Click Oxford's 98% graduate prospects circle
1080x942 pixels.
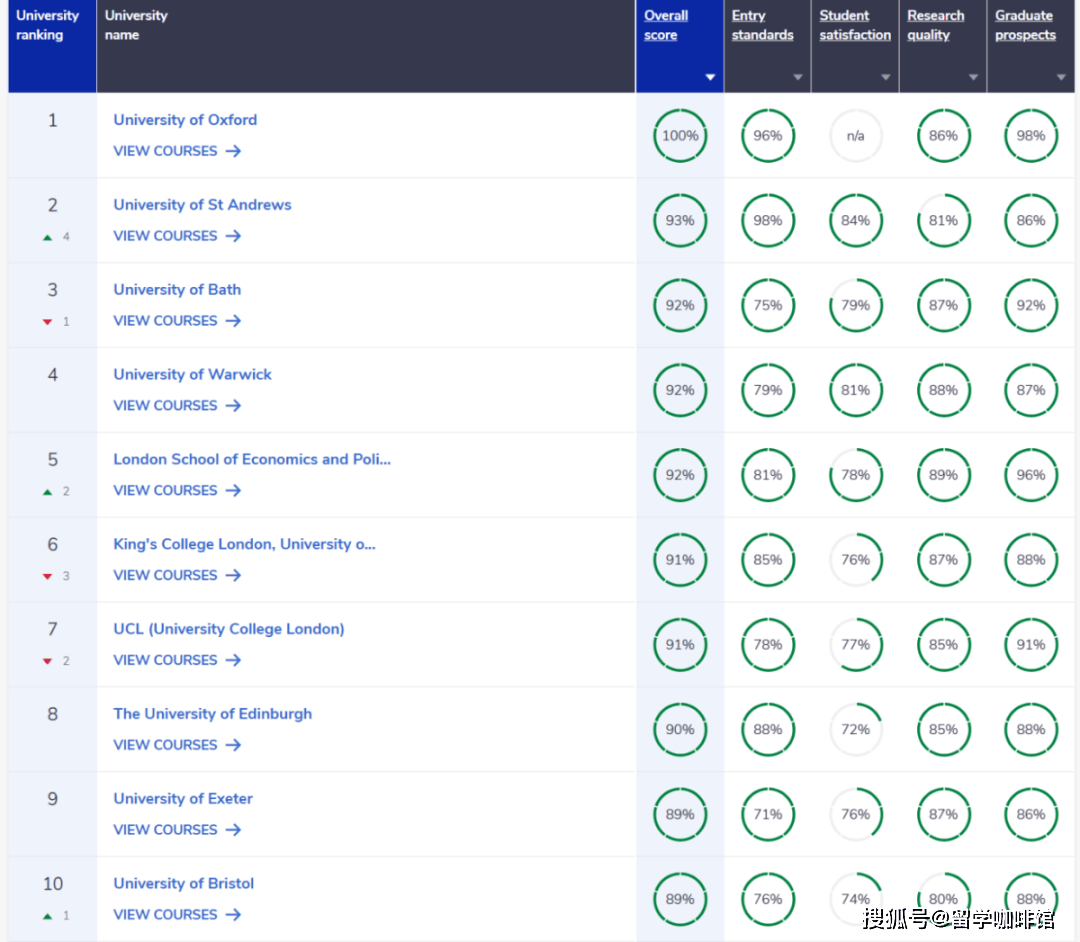tap(1031, 136)
